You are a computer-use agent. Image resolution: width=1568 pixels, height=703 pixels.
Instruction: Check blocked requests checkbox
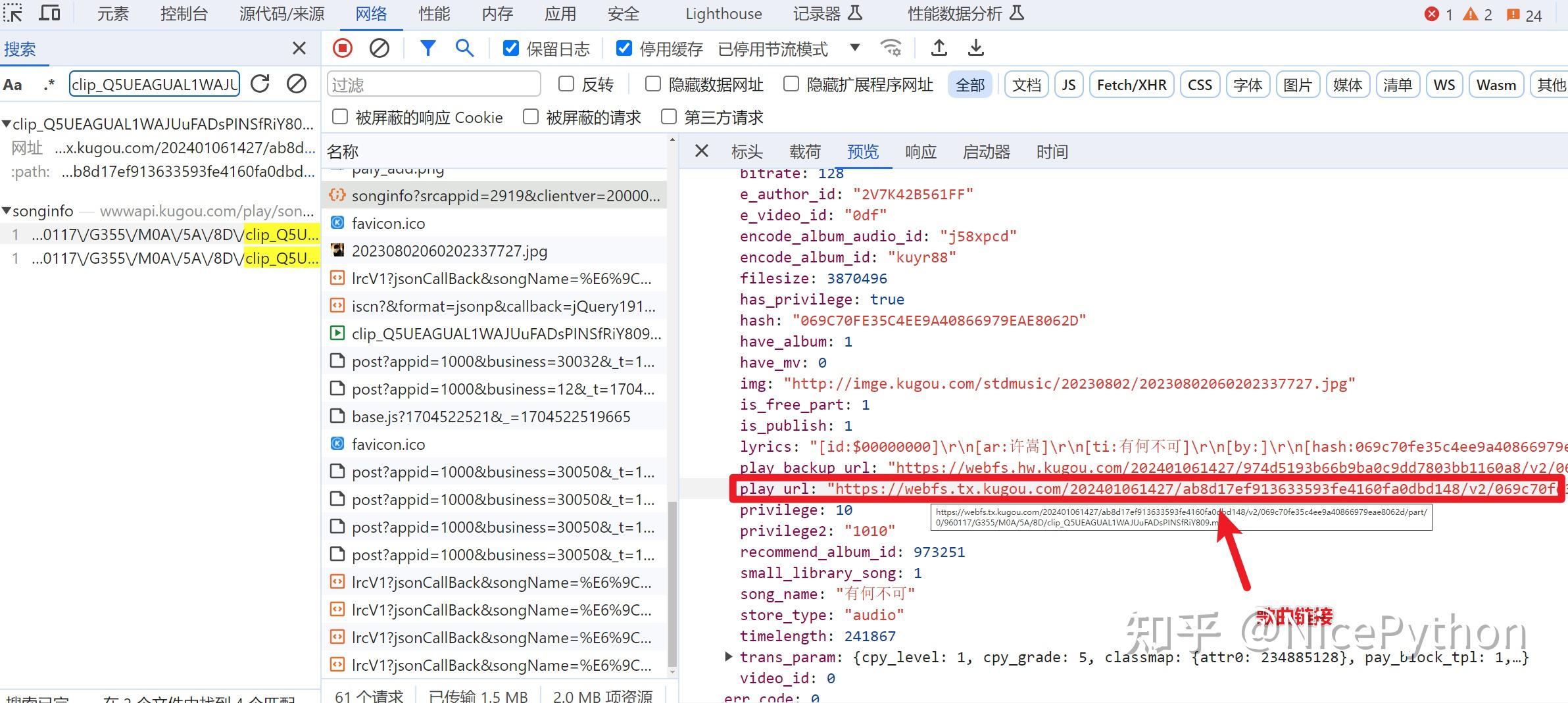pos(531,116)
